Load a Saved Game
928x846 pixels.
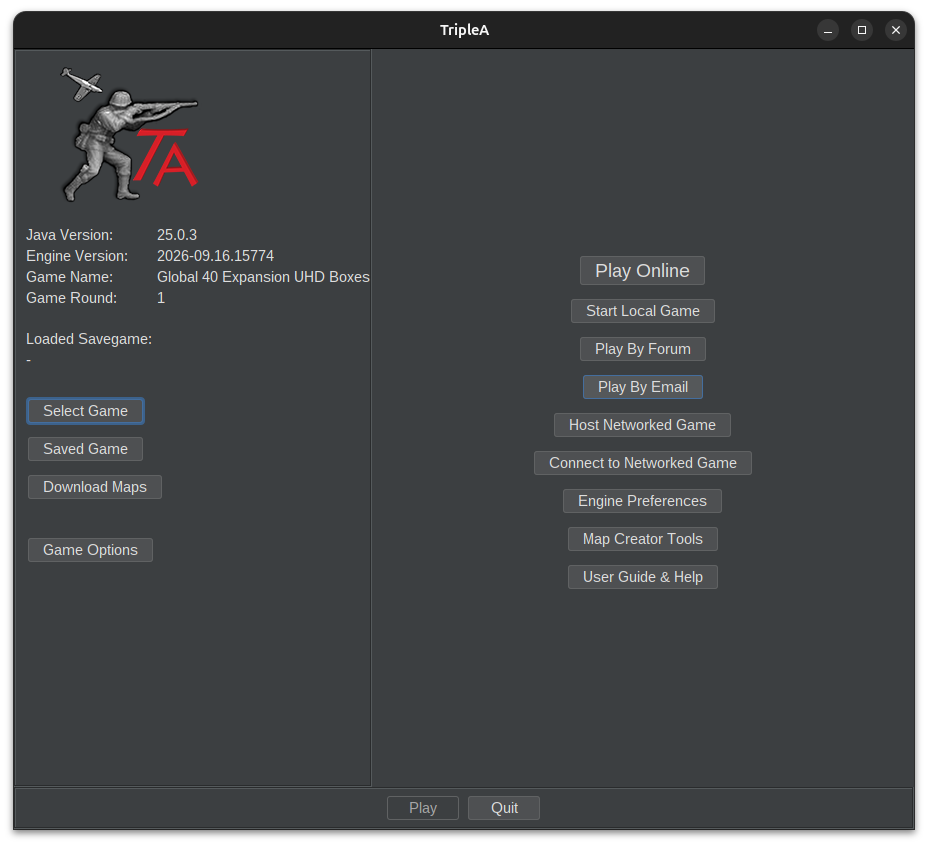(x=85, y=448)
